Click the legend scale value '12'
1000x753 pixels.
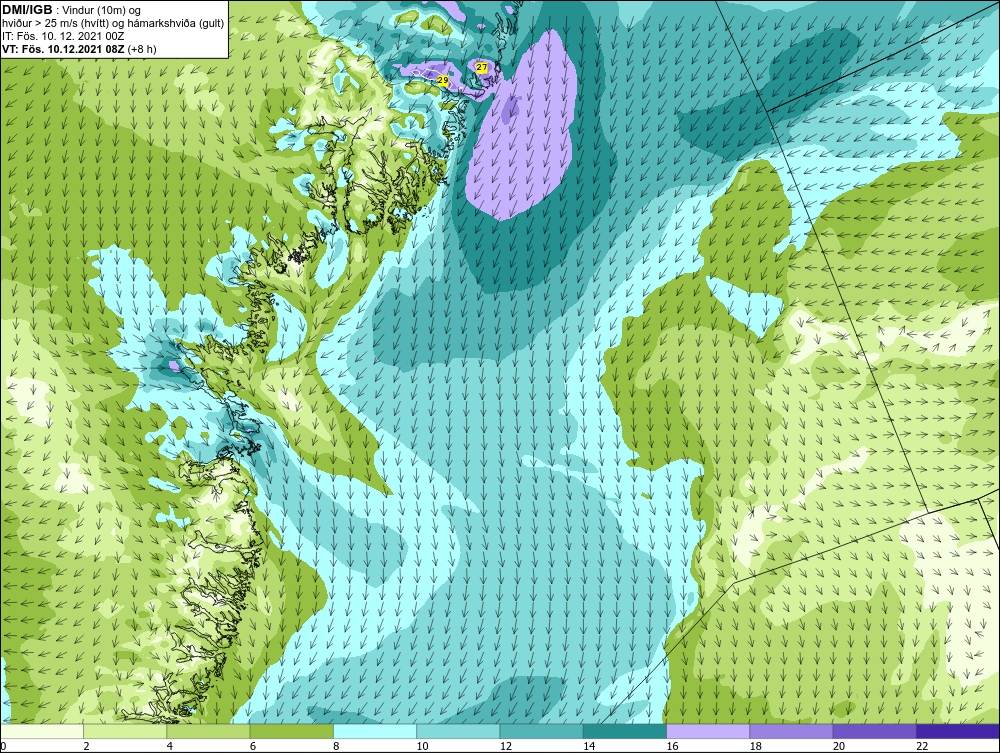tap(506, 747)
